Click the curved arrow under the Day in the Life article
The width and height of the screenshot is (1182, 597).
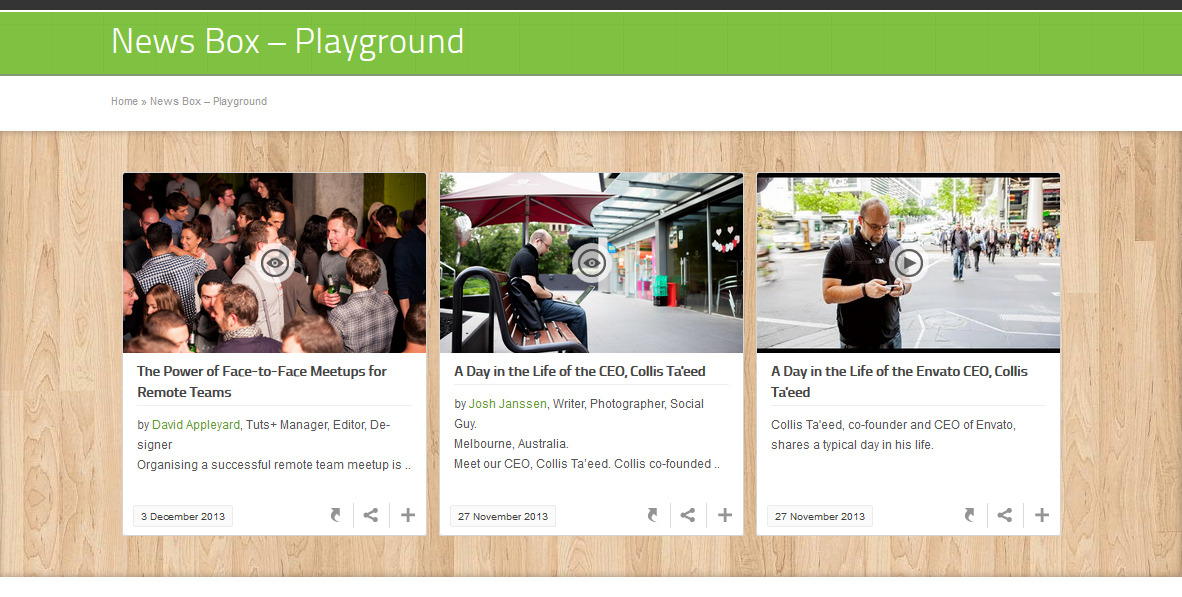click(x=652, y=514)
